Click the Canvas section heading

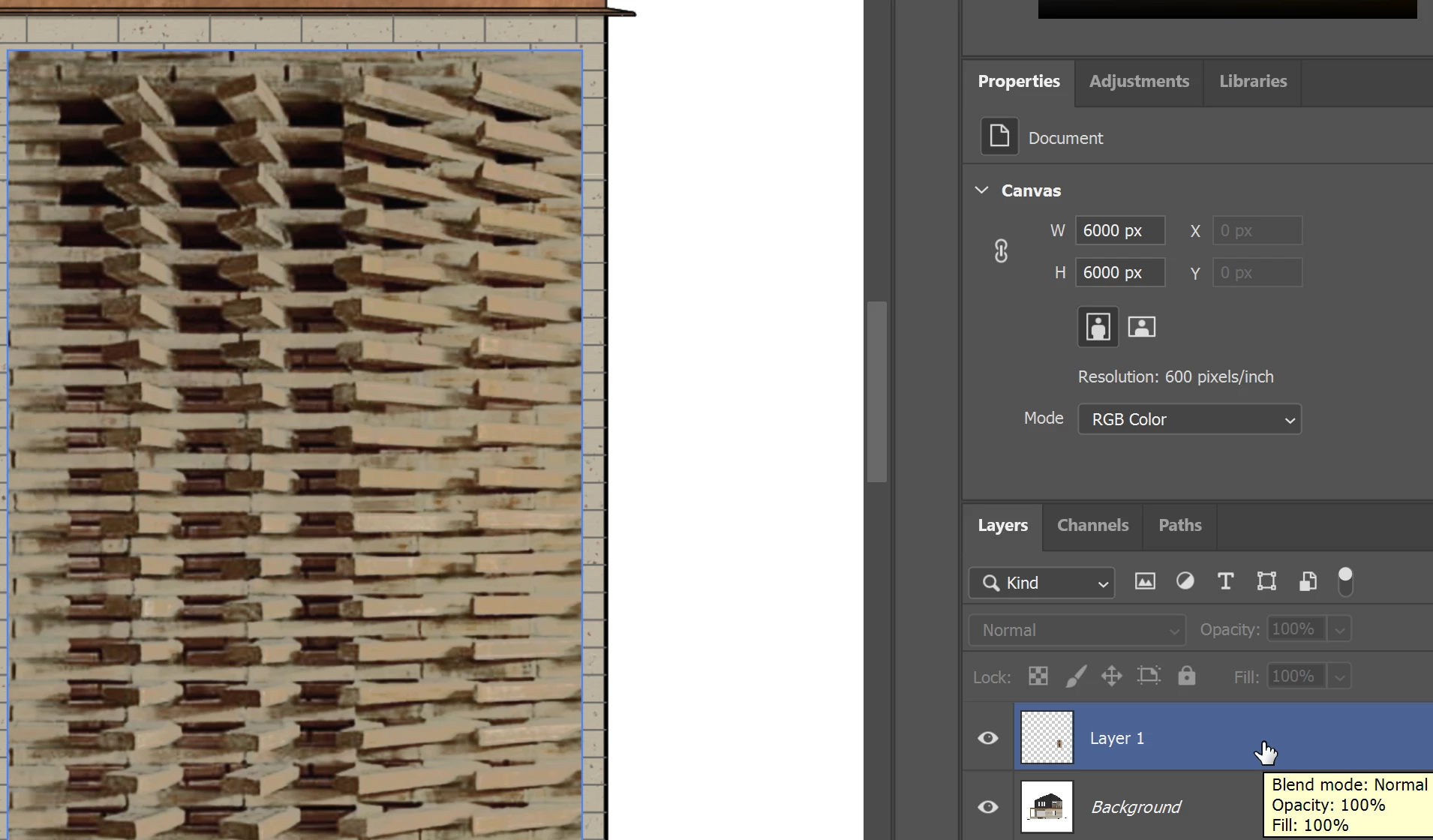click(x=1031, y=190)
